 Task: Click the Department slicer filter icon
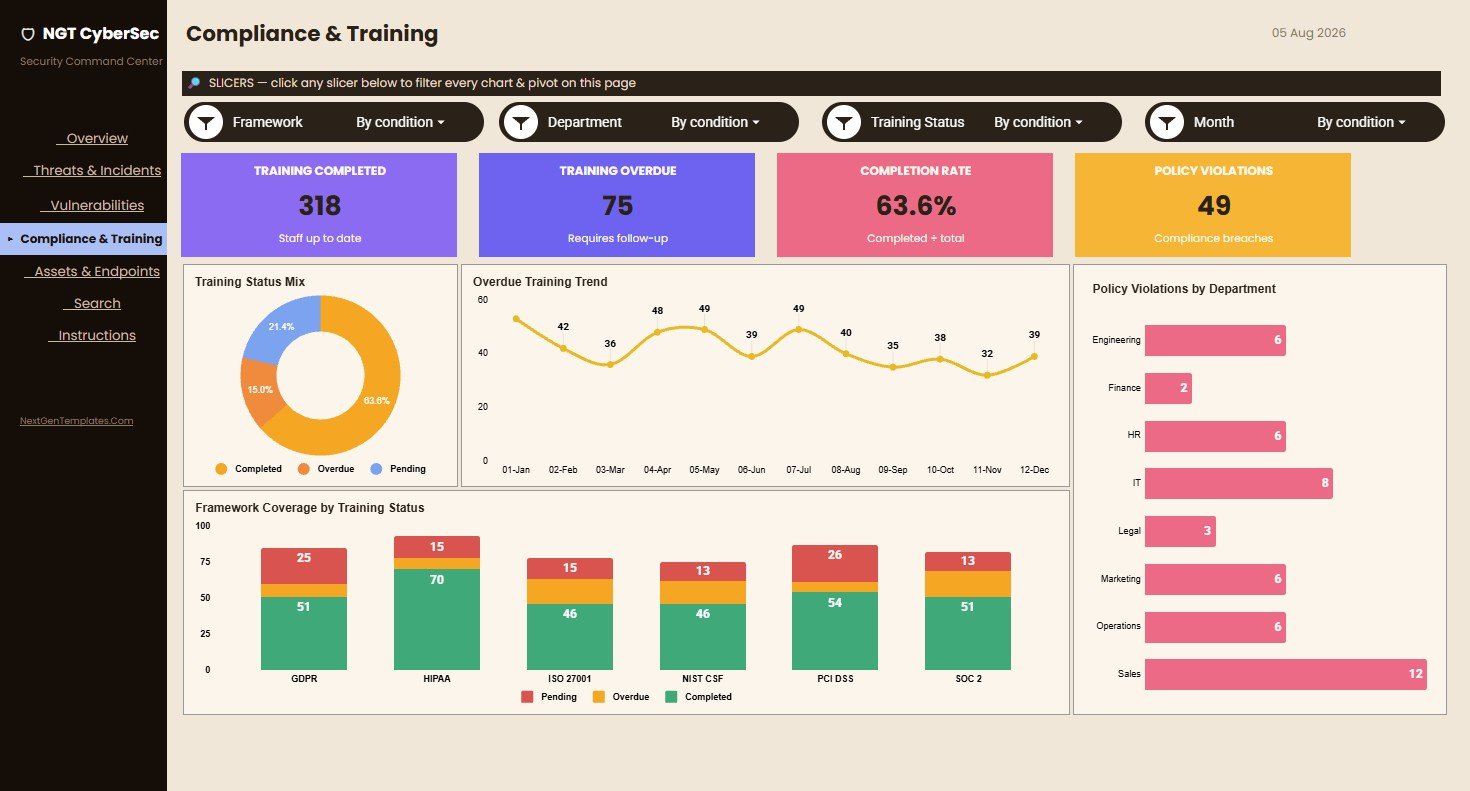click(x=521, y=122)
